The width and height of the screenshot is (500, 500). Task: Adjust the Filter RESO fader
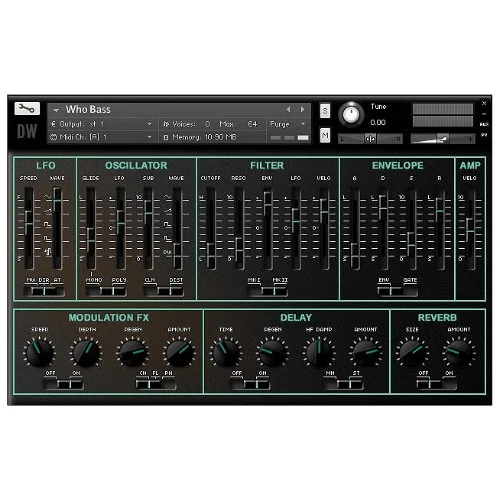pyautogui.click(x=239, y=250)
